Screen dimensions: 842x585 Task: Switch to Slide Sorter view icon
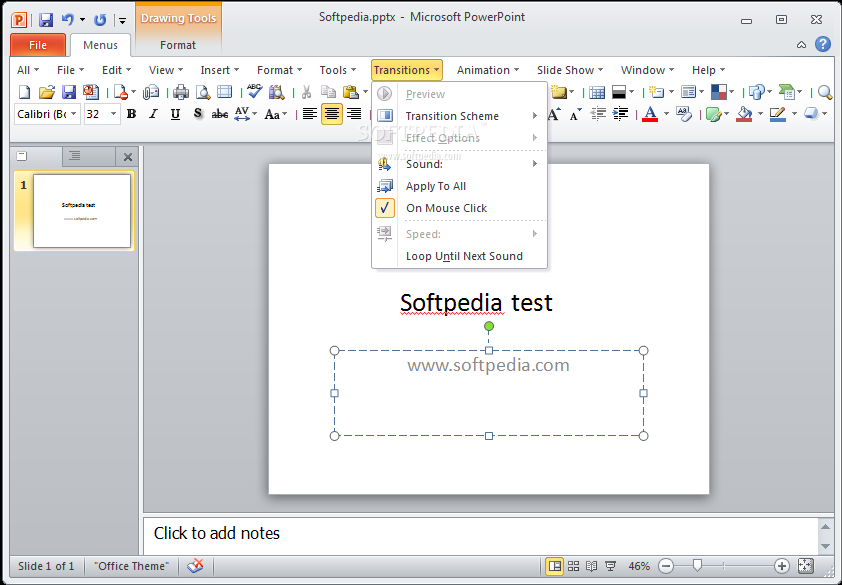pos(574,566)
